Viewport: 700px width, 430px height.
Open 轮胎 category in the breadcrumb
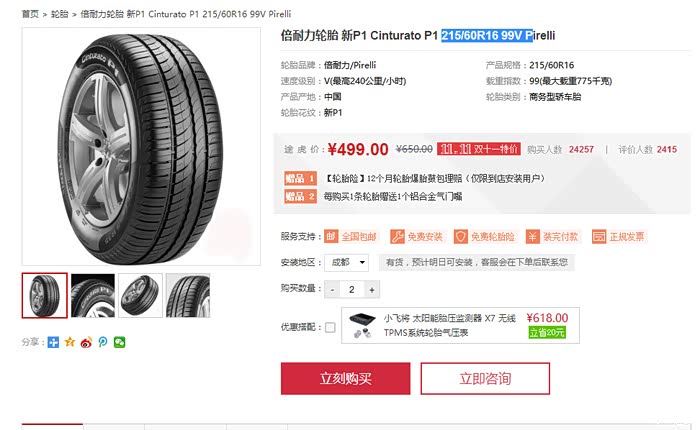pos(59,14)
